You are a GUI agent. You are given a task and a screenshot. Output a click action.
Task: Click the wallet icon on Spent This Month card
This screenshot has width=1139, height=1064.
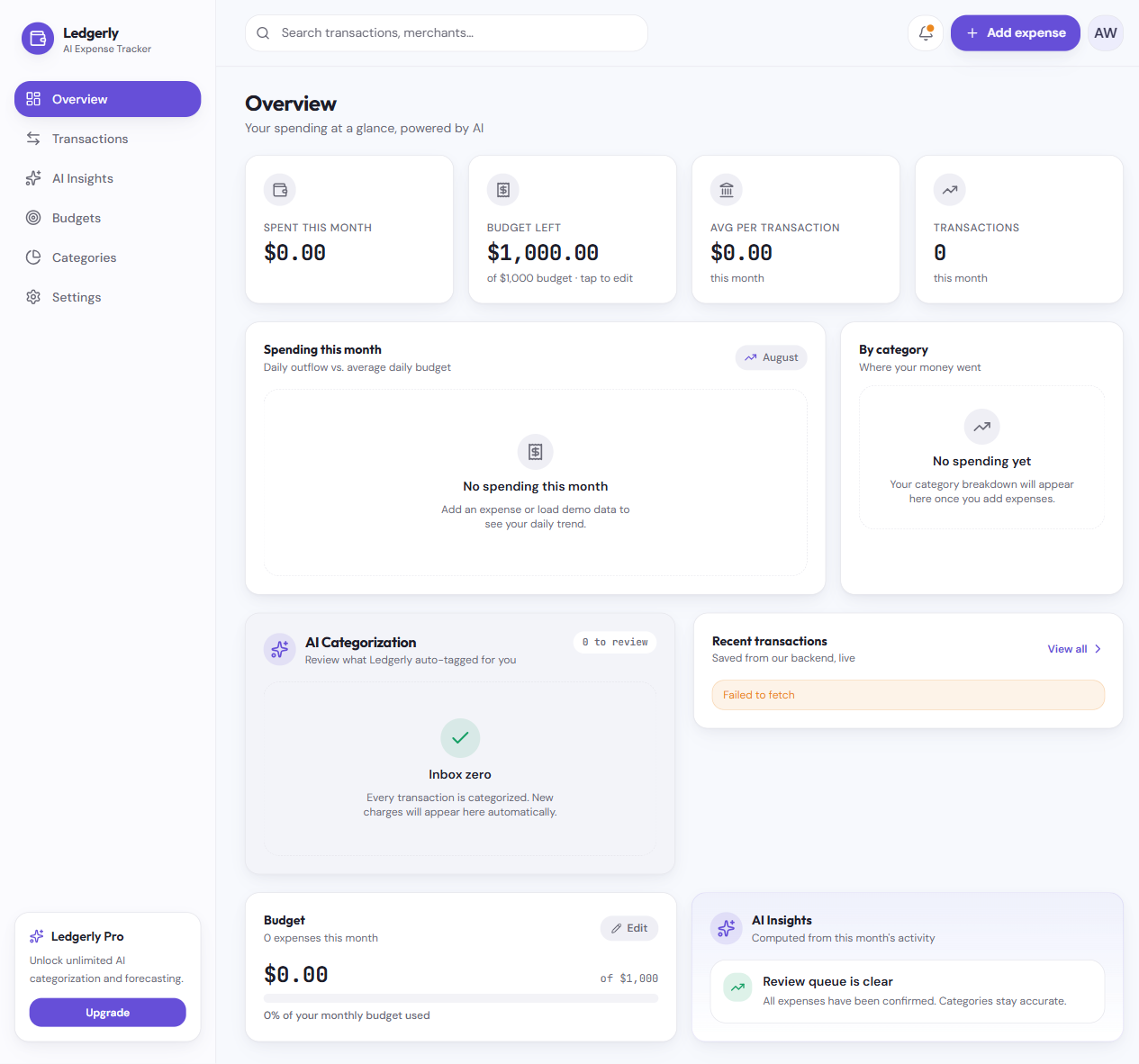(280, 190)
